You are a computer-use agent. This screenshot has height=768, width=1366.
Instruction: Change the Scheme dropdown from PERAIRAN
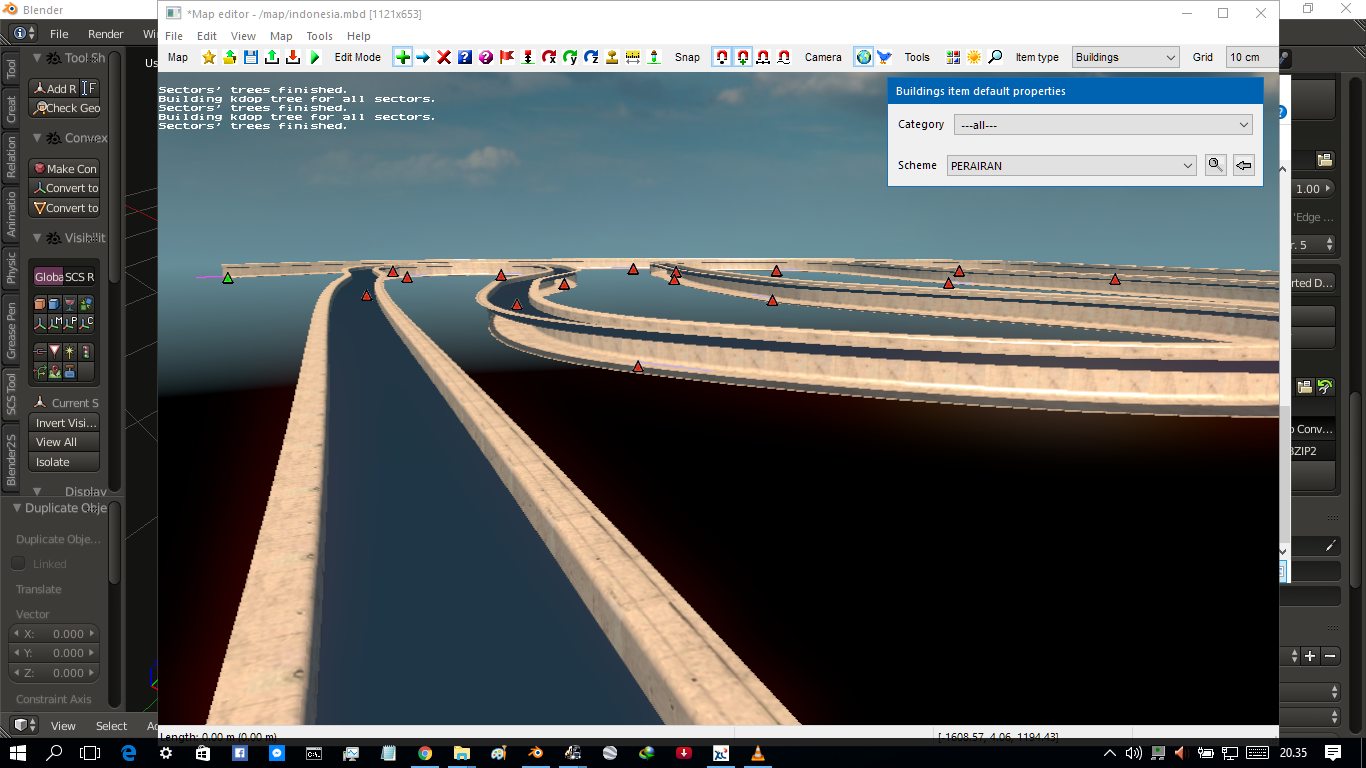(1070, 165)
